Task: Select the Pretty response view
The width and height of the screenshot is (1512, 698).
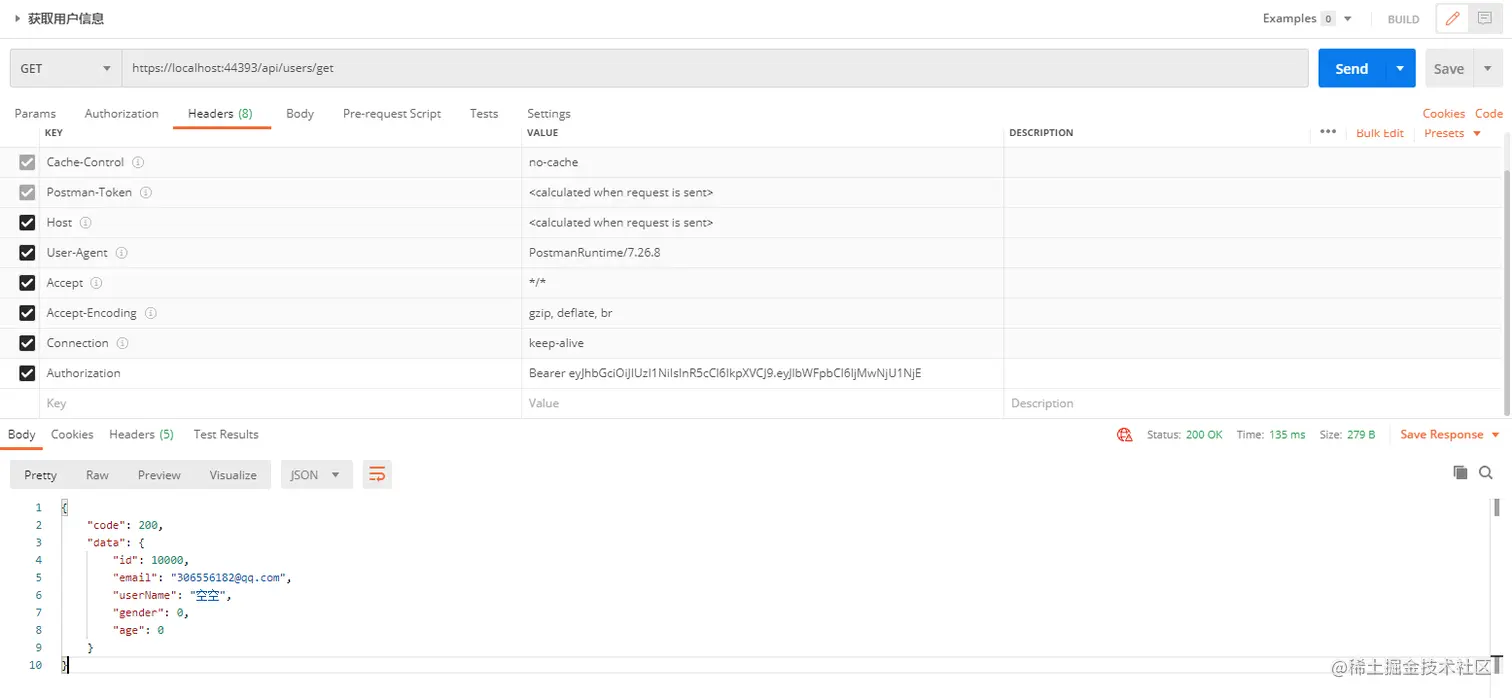Action: (41, 475)
